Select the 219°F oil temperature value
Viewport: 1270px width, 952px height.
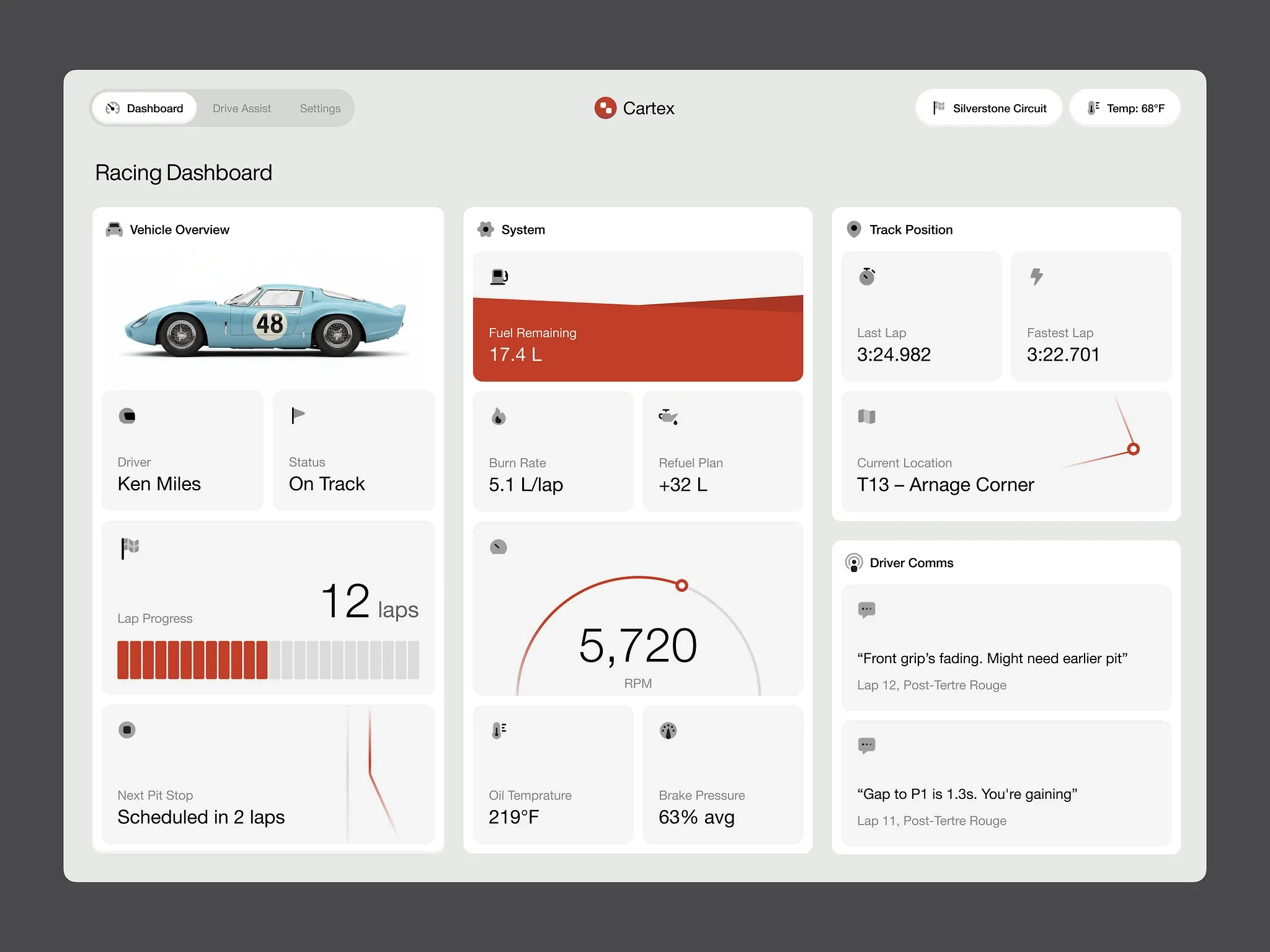[513, 817]
